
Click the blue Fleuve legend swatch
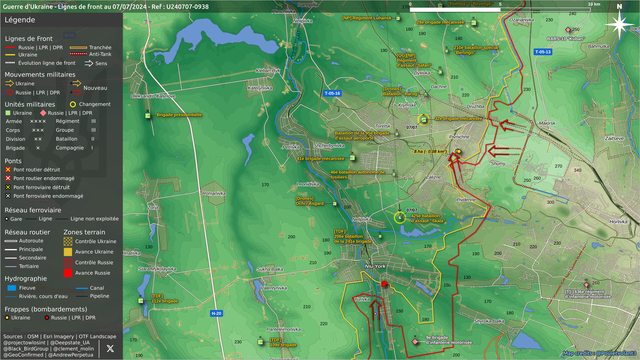12,288
